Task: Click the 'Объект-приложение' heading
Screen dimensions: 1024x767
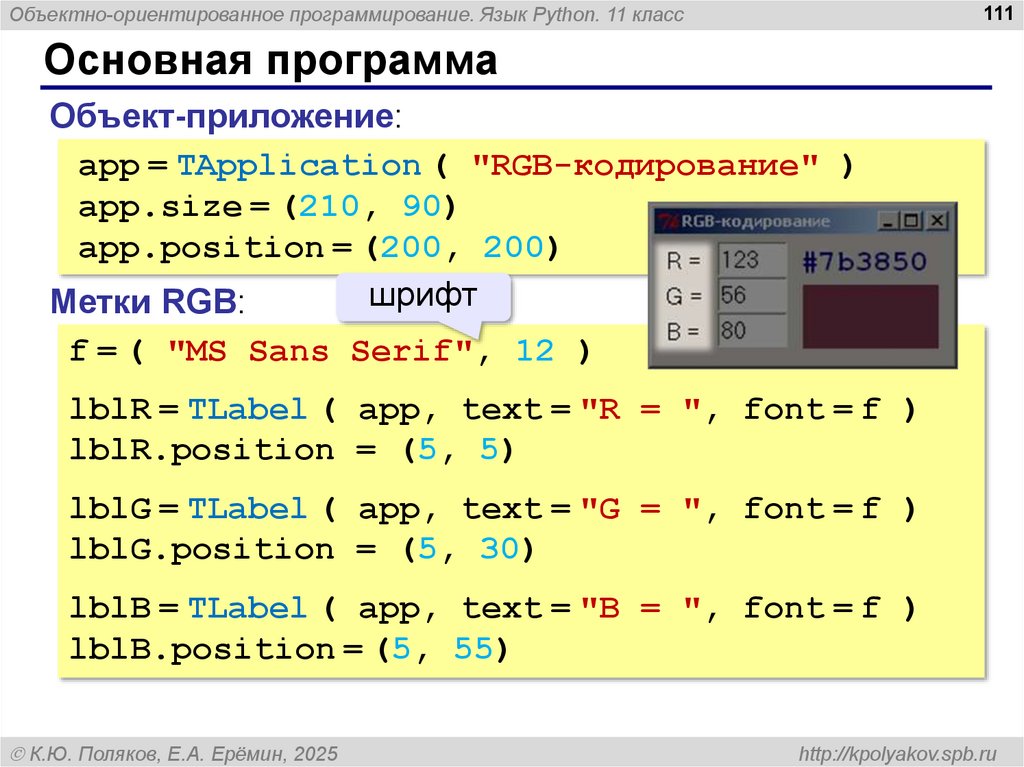Action: (x=221, y=116)
